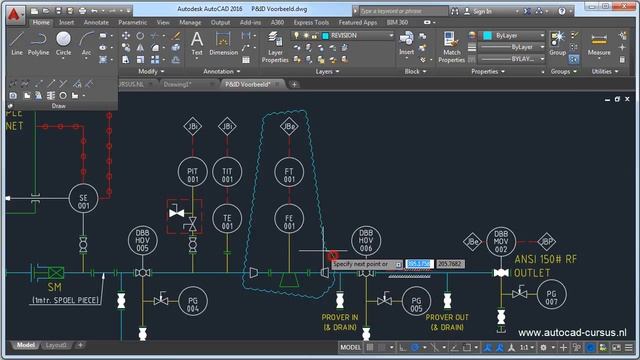This screenshot has height=360, width=640.
Task: Click the cyan ByLayer object color swatch
Action: click(487, 36)
